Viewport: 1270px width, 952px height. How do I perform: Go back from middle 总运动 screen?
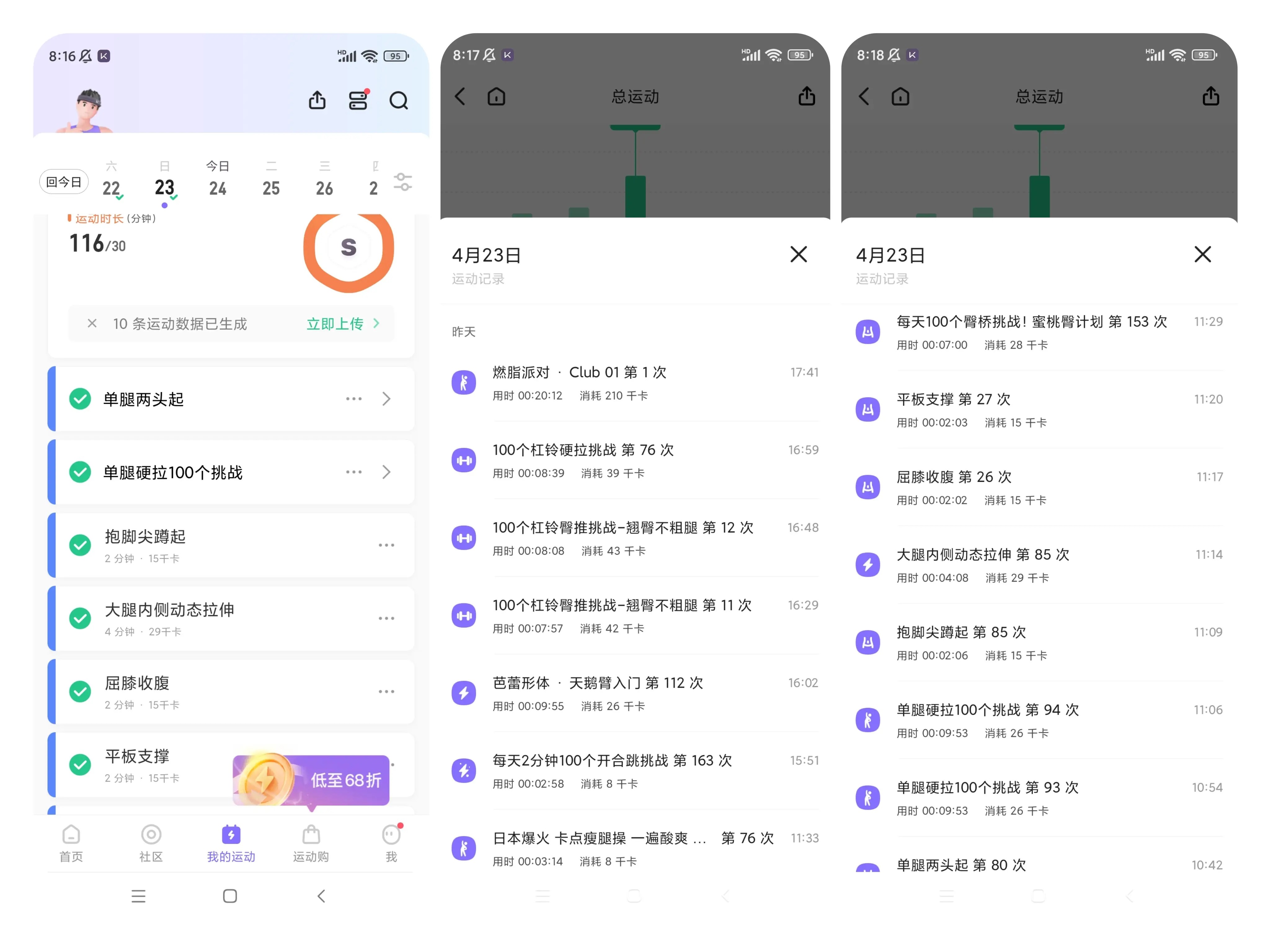(460, 96)
